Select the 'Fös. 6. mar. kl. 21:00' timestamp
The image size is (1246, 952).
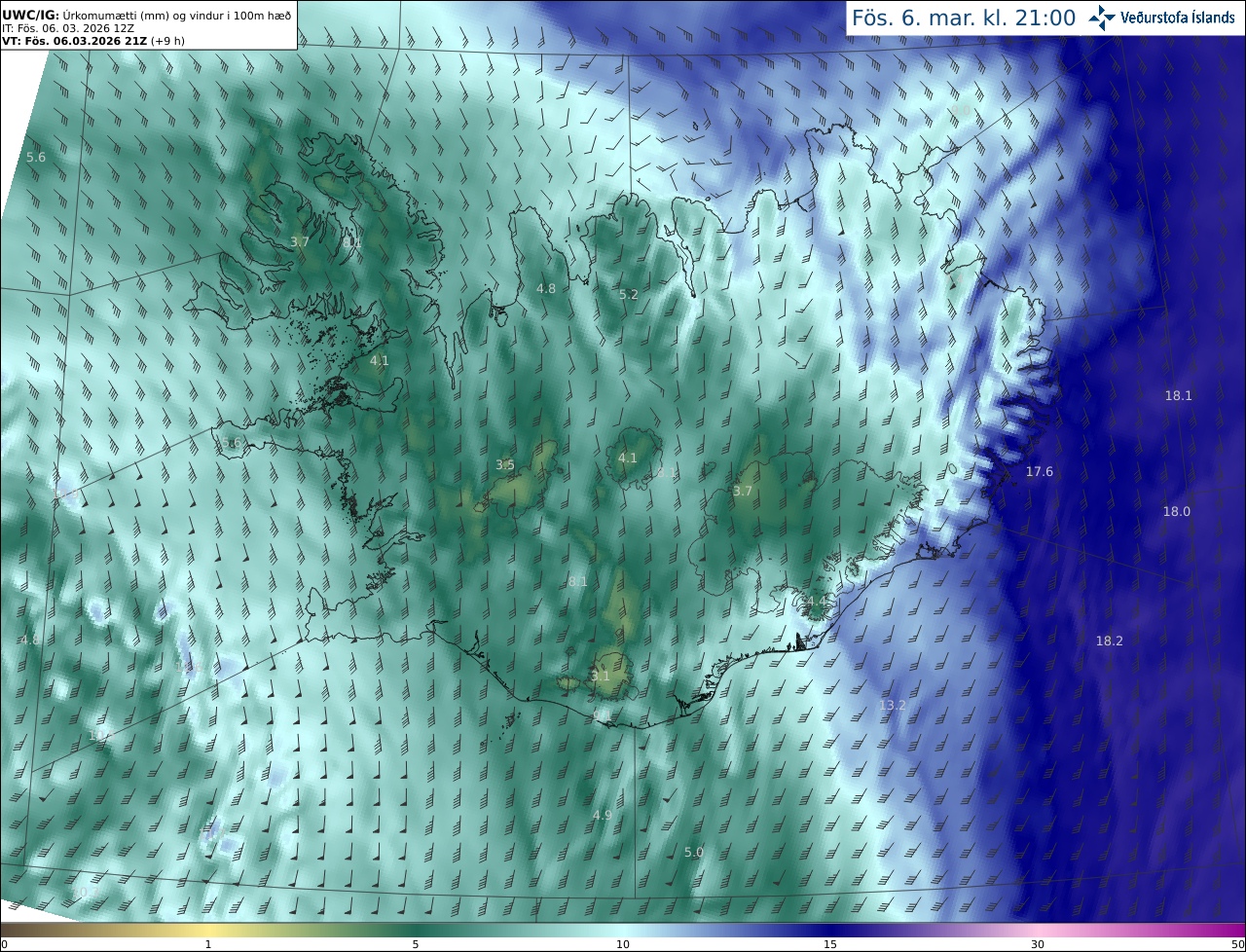point(964,18)
